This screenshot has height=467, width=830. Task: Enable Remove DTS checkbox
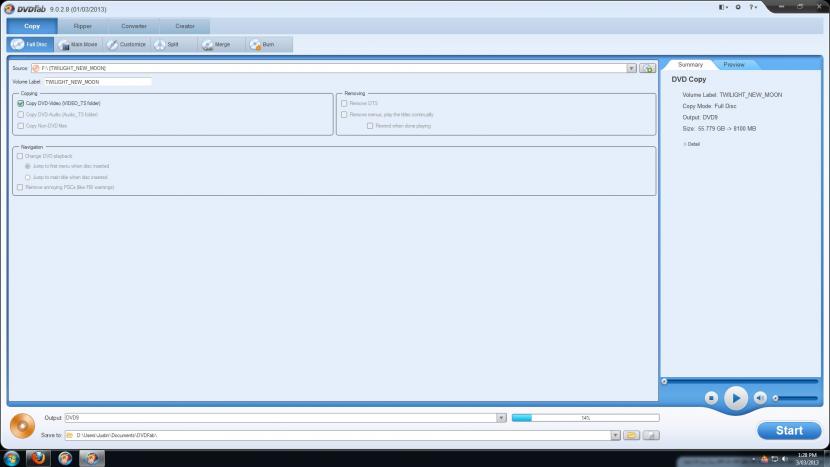click(x=344, y=103)
